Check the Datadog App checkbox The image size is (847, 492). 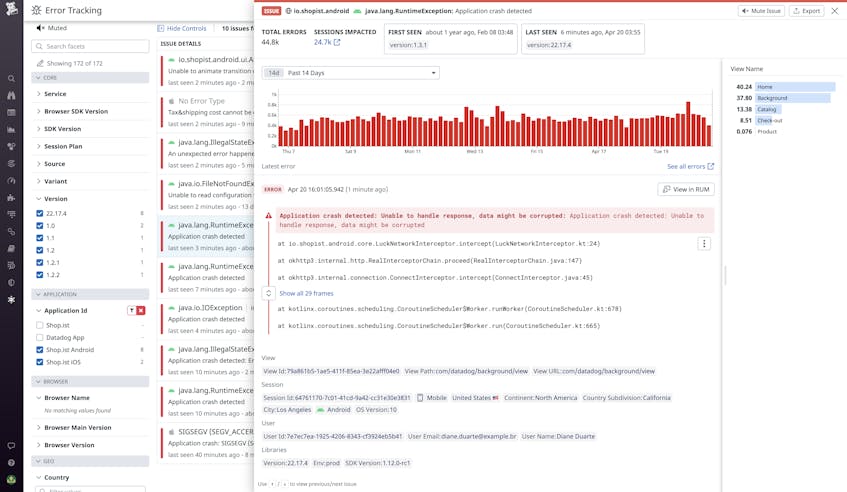point(39,338)
